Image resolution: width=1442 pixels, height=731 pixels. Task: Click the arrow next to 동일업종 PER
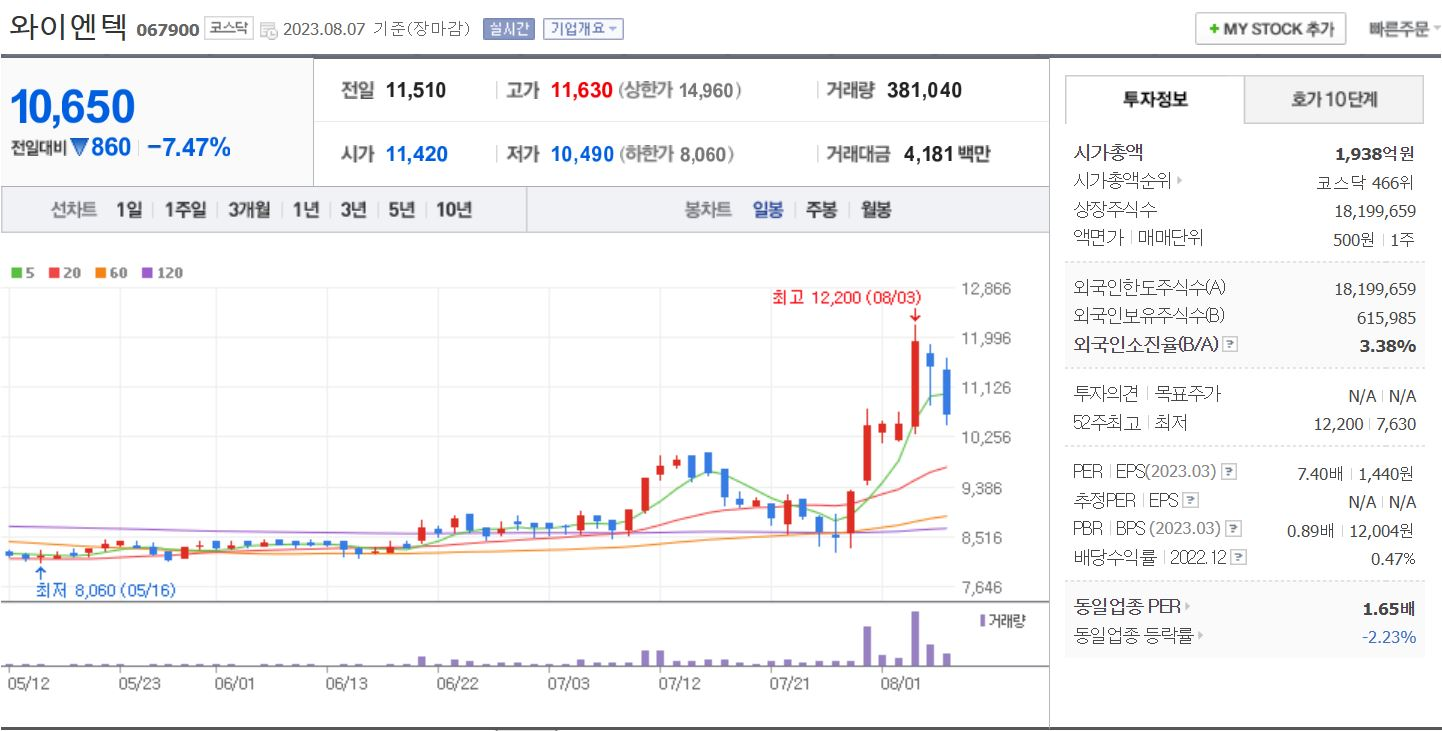pos(1188,606)
